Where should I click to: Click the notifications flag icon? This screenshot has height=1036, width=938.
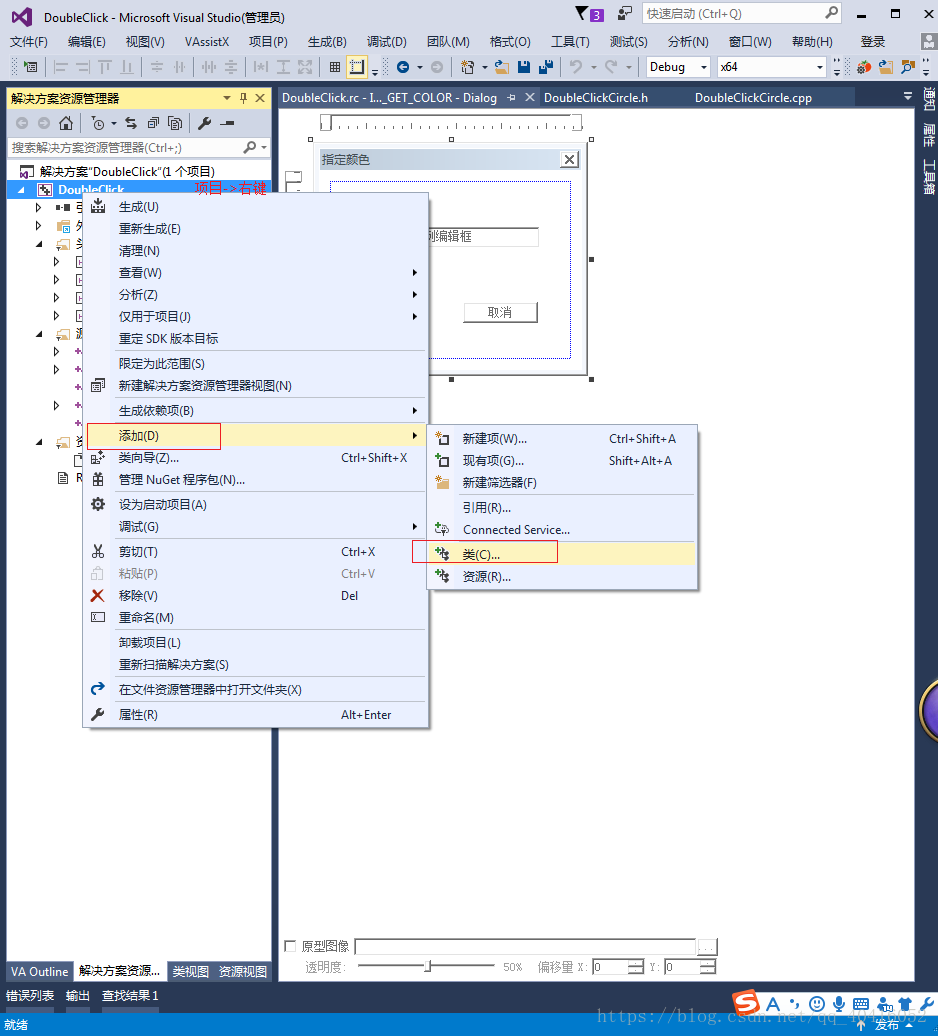click(589, 14)
